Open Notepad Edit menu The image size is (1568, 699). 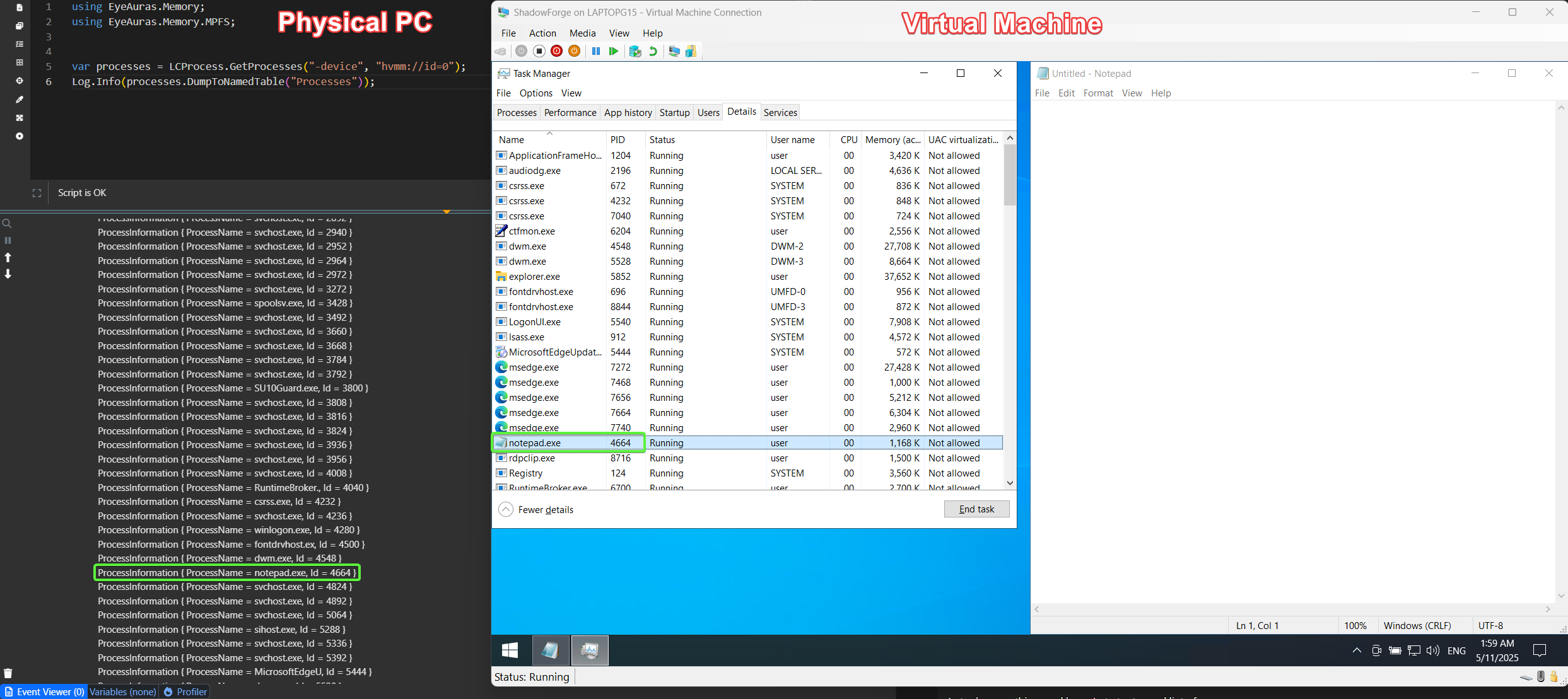tap(1067, 93)
